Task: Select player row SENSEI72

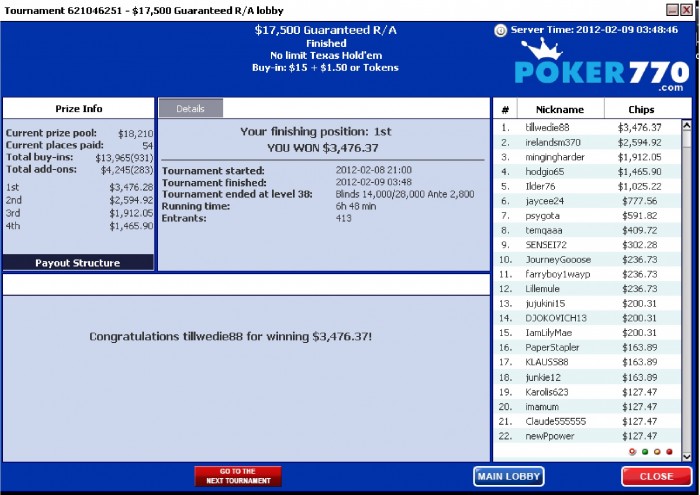Action: point(587,245)
